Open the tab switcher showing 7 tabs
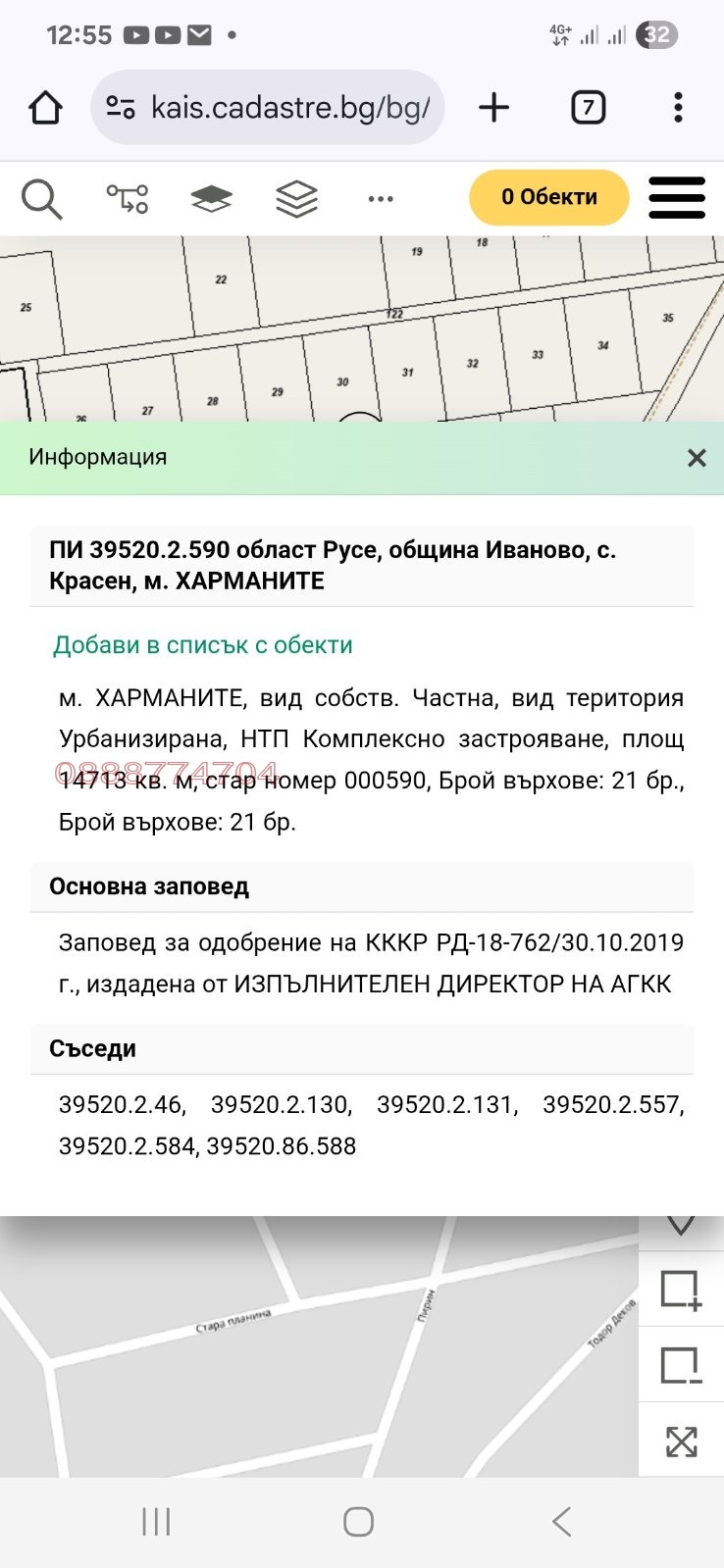Image resolution: width=724 pixels, height=1568 pixels. tap(588, 108)
